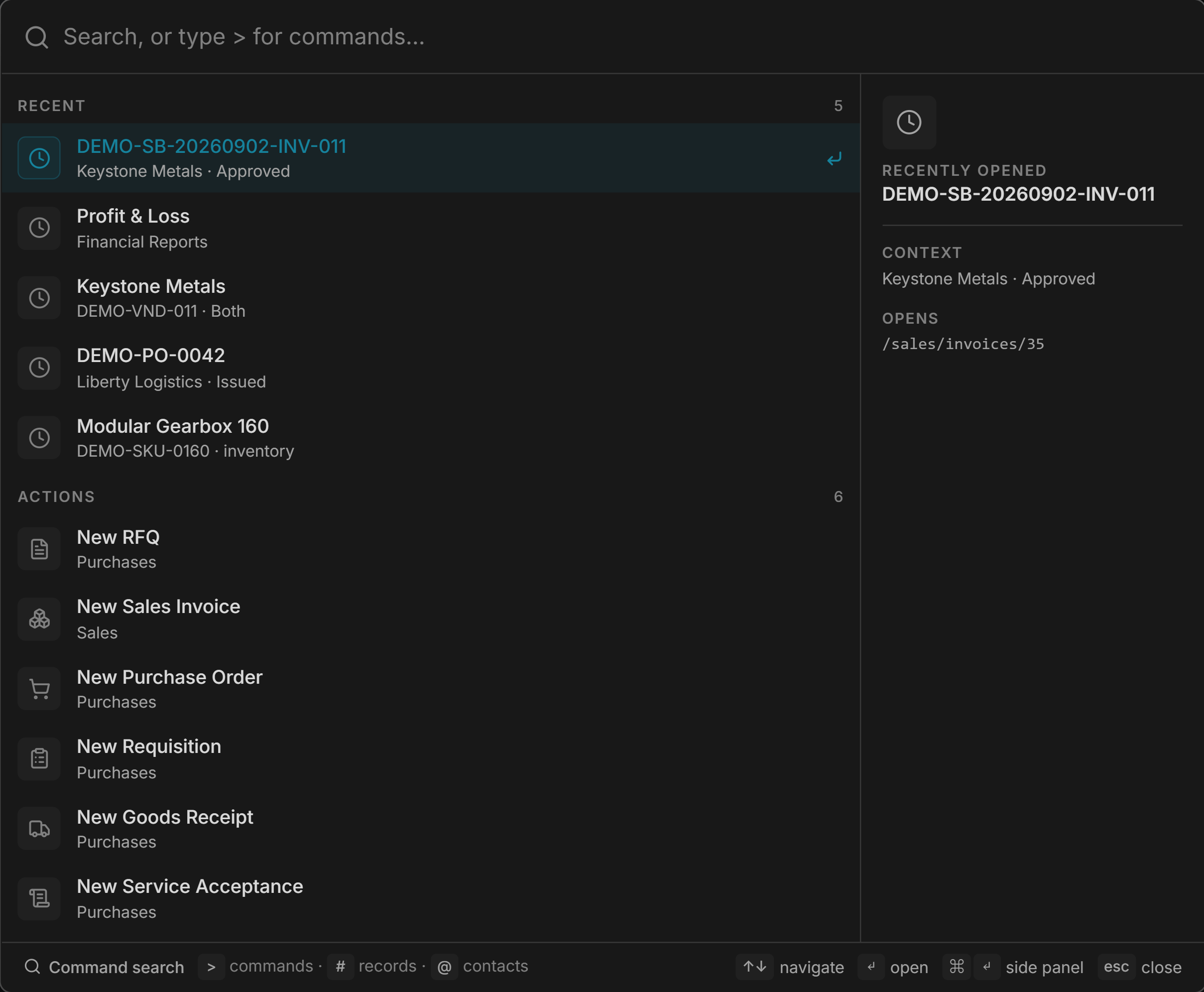Click clock icon beside DEMO-SB-20260902-INV-011 row

pyautogui.click(x=39, y=158)
